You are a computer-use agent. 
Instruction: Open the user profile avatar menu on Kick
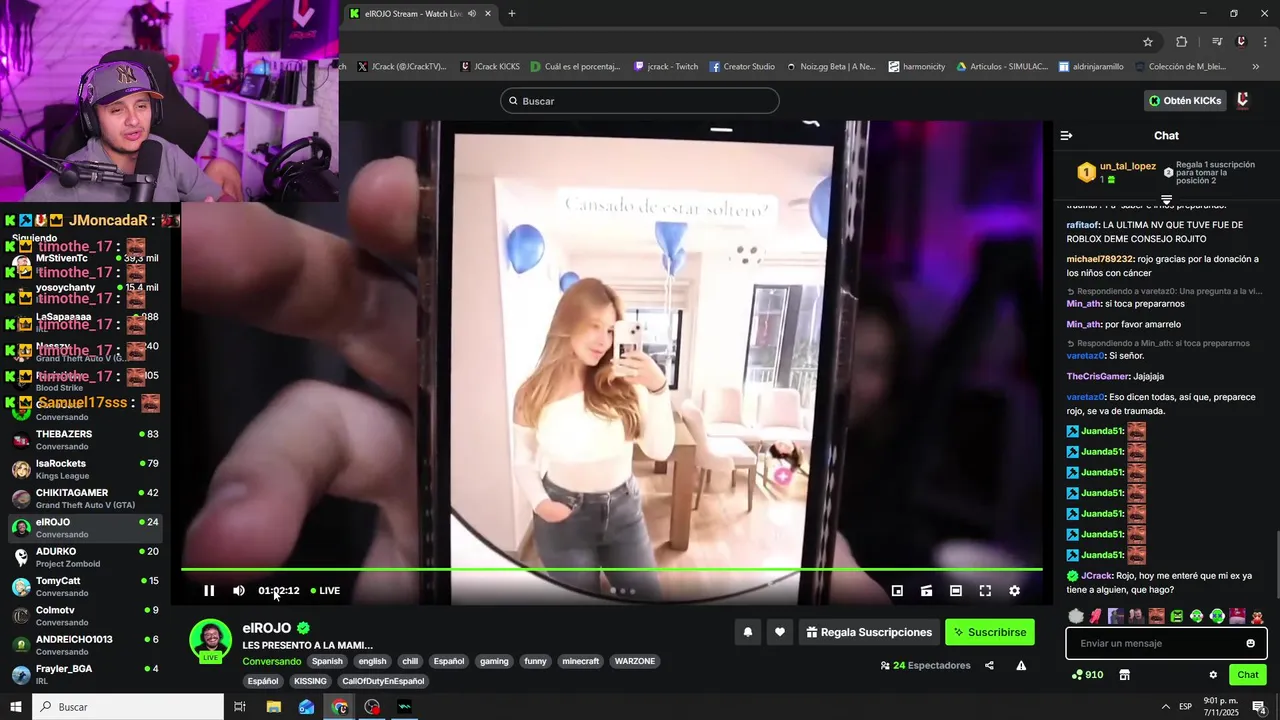point(1243,101)
